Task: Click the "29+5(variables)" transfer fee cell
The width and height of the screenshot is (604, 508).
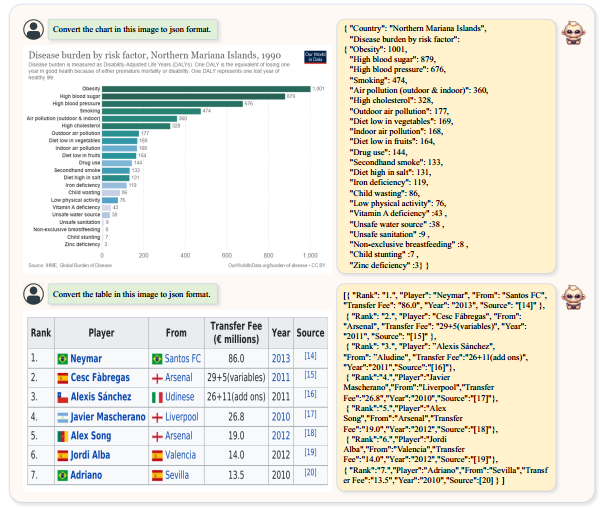Action: [x=236, y=377]
